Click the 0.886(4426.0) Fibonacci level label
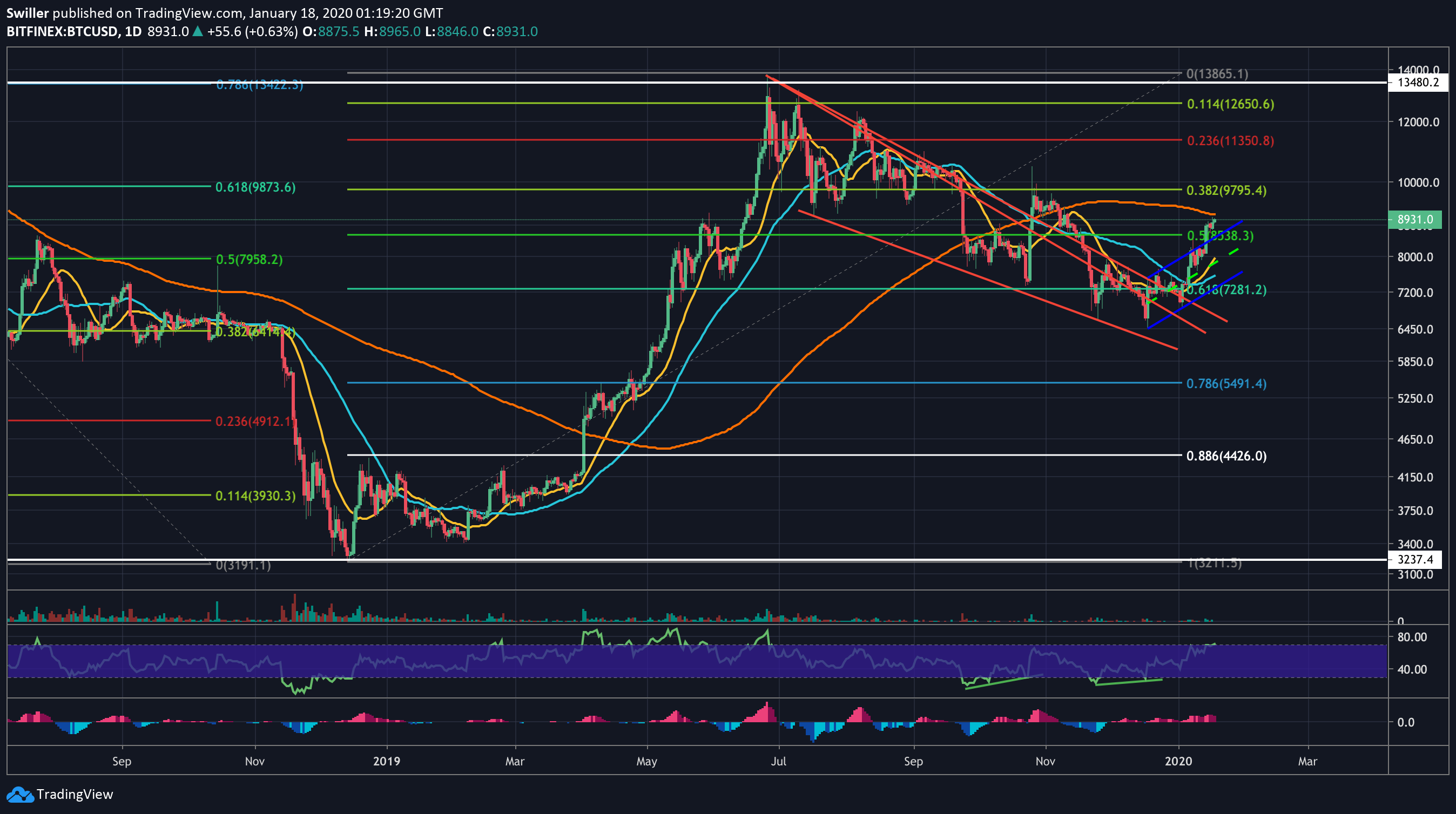The height and width of the screenshot is (814, 1456). coord(1226,456)
